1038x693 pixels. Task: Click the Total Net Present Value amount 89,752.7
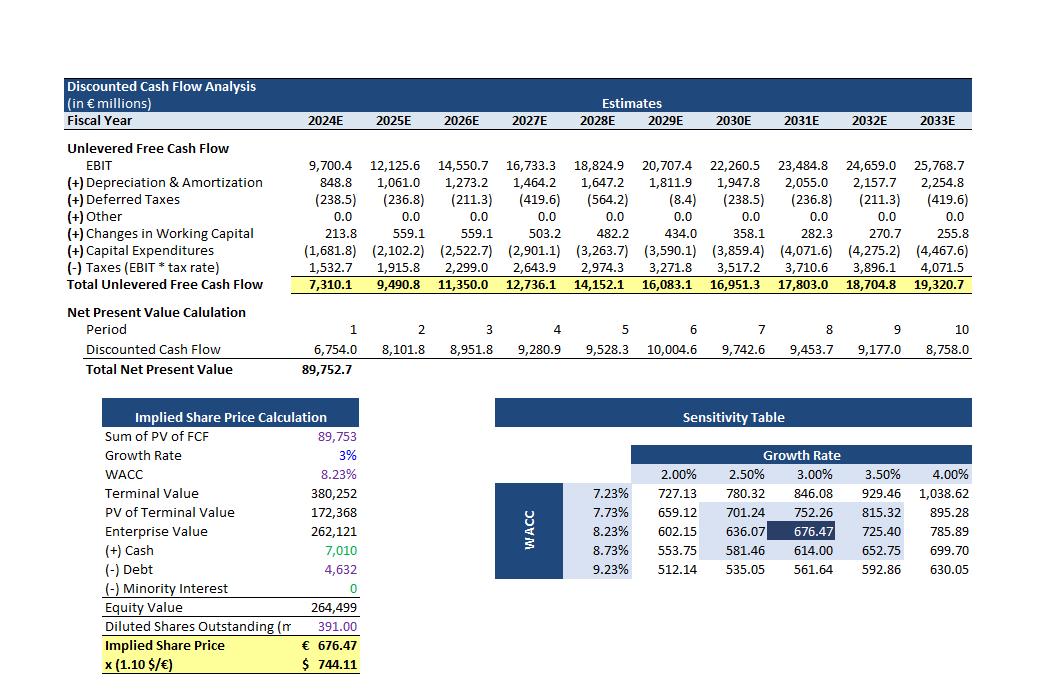pyautogui.click(x=326, y=370)
